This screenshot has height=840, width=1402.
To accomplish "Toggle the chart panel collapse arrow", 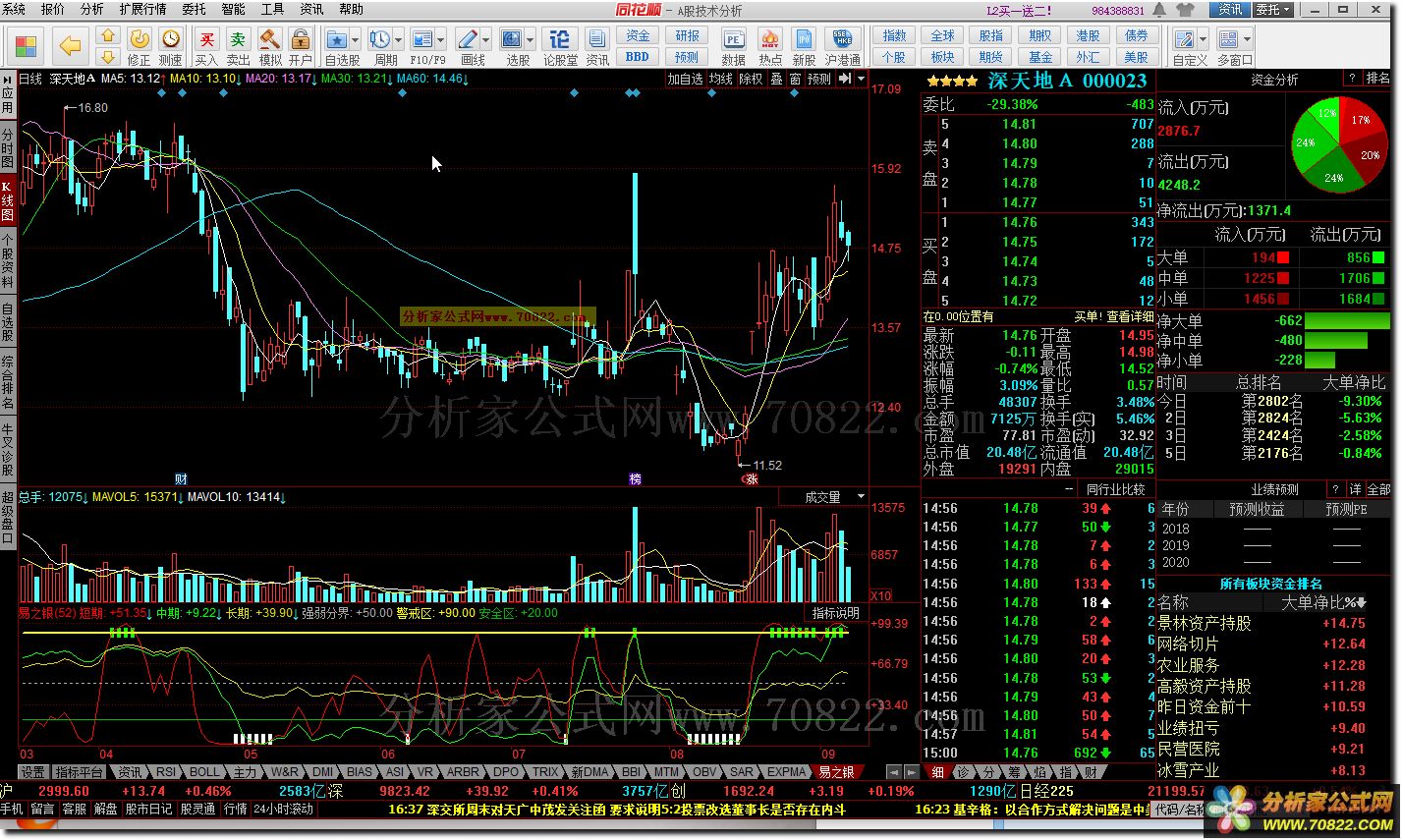I will (x=845, y=79).
